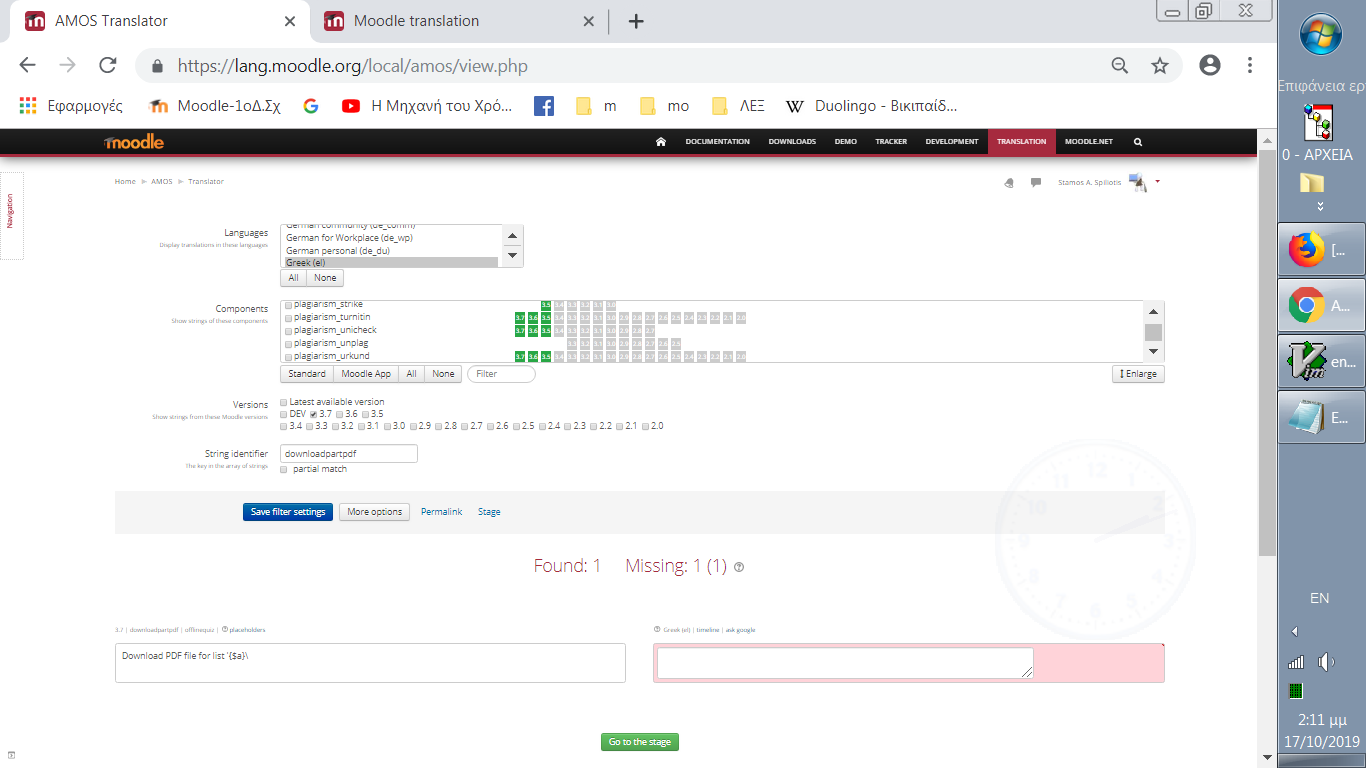Click Standard components button

point(307,374)
